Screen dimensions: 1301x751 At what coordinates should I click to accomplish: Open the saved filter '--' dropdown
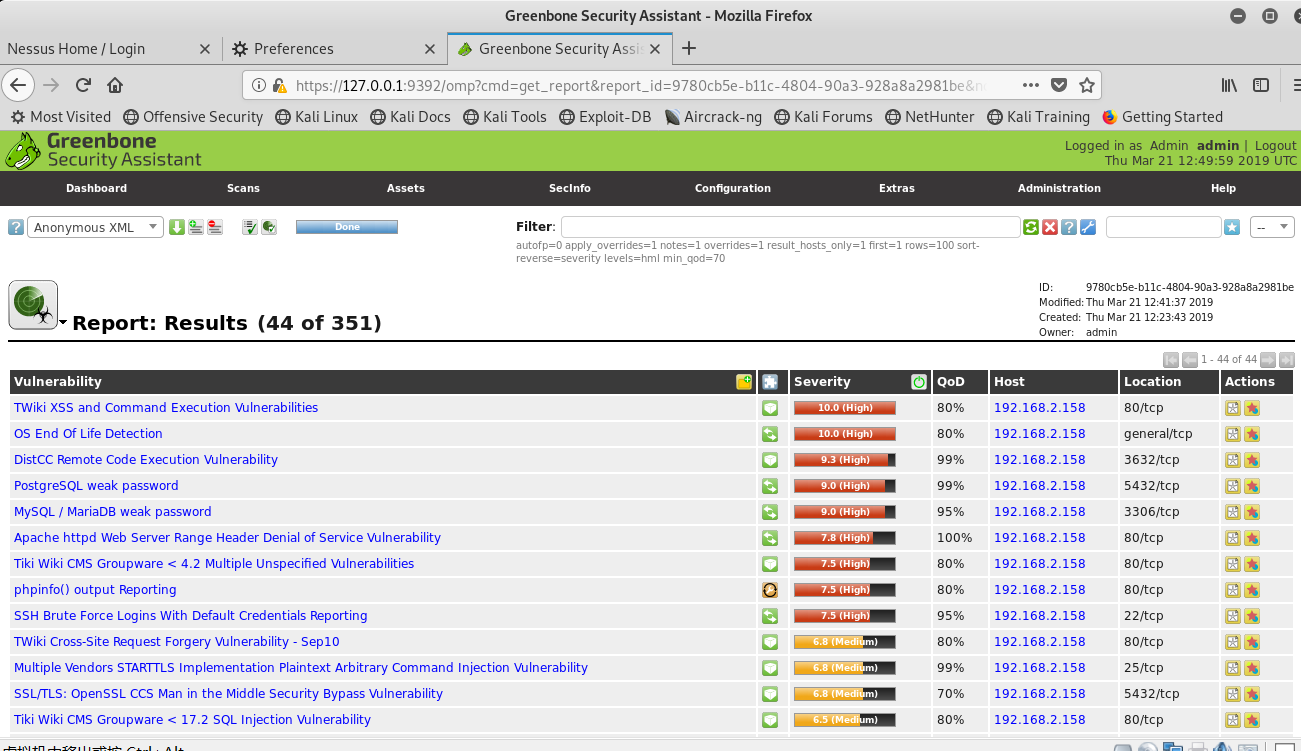[1273, 227]
